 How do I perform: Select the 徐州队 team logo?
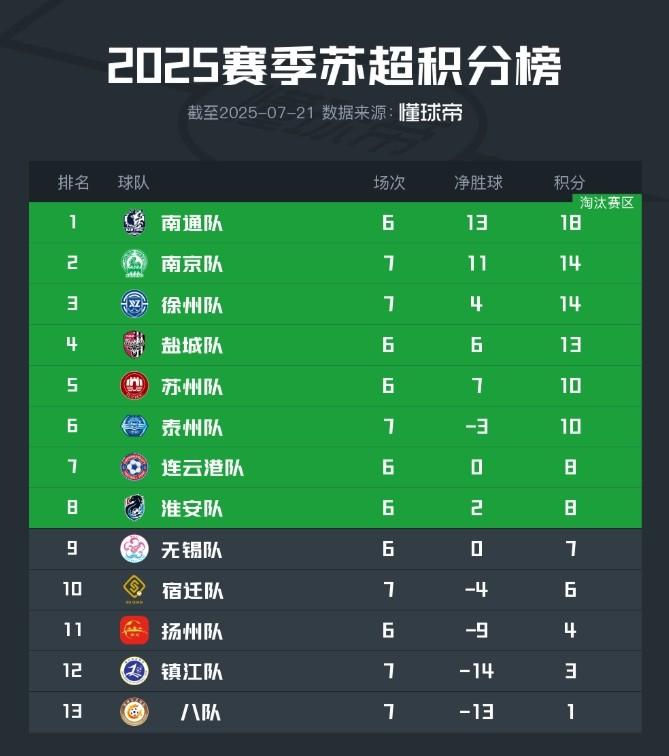click(134, 304)
